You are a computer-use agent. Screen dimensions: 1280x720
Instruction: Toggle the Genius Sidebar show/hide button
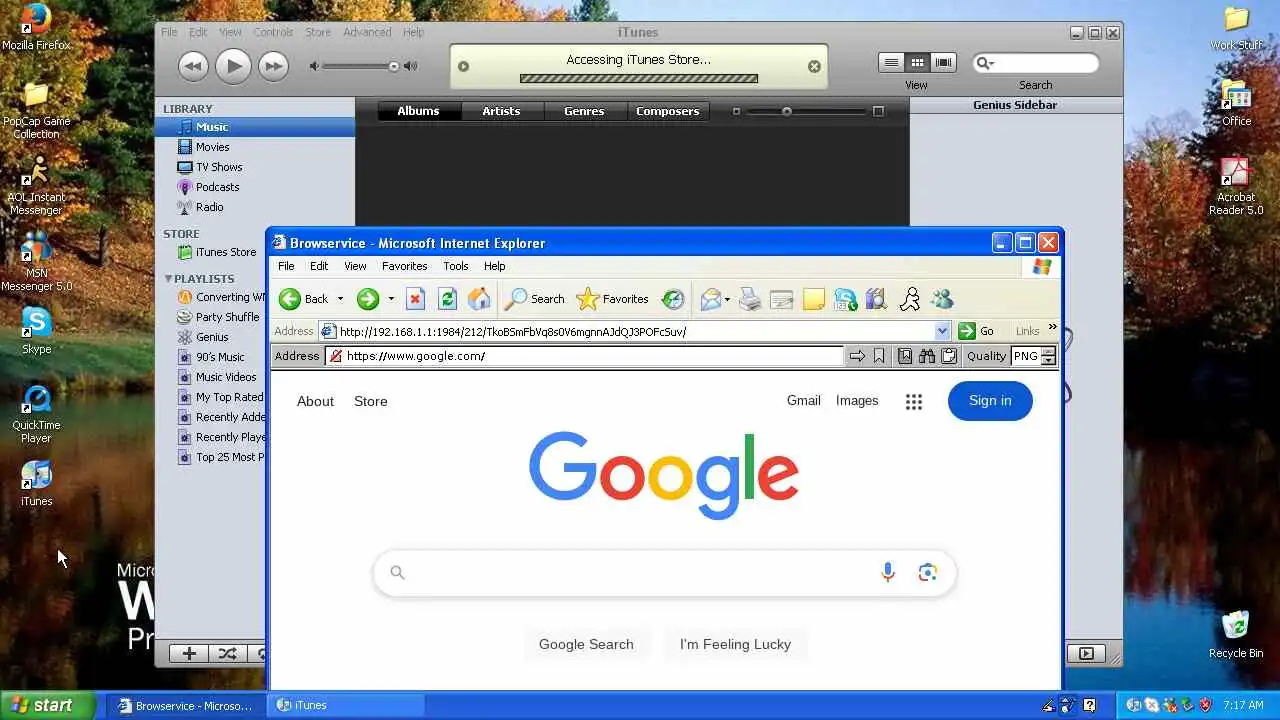coord(1086,654)
